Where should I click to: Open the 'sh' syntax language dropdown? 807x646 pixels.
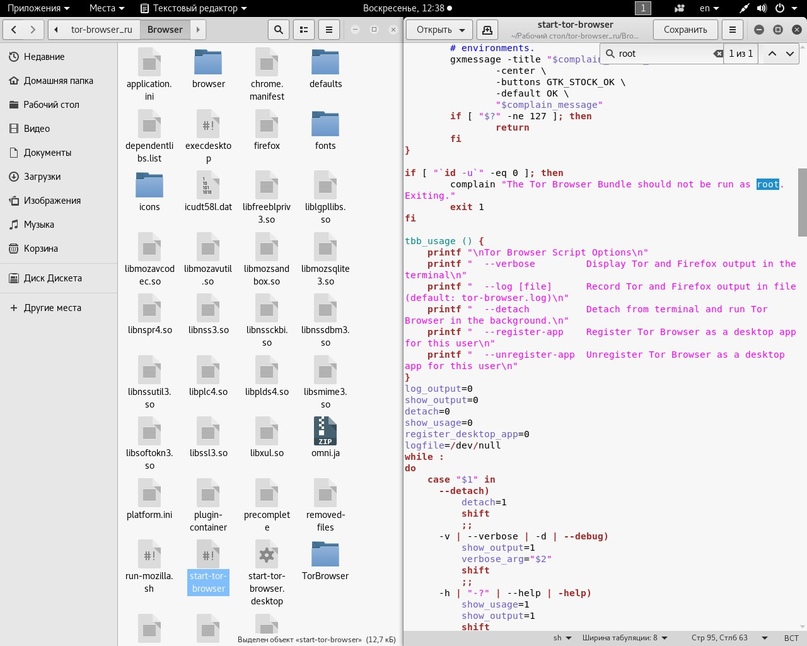click(562, 638)
